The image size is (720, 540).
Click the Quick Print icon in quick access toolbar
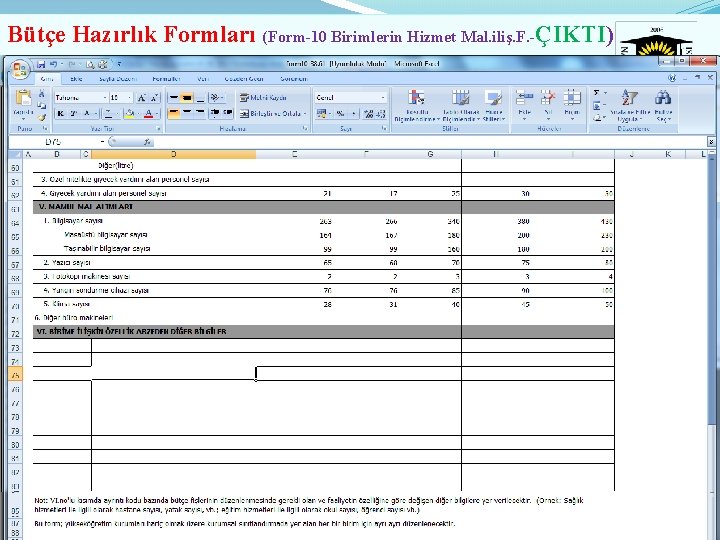(103, 64)
